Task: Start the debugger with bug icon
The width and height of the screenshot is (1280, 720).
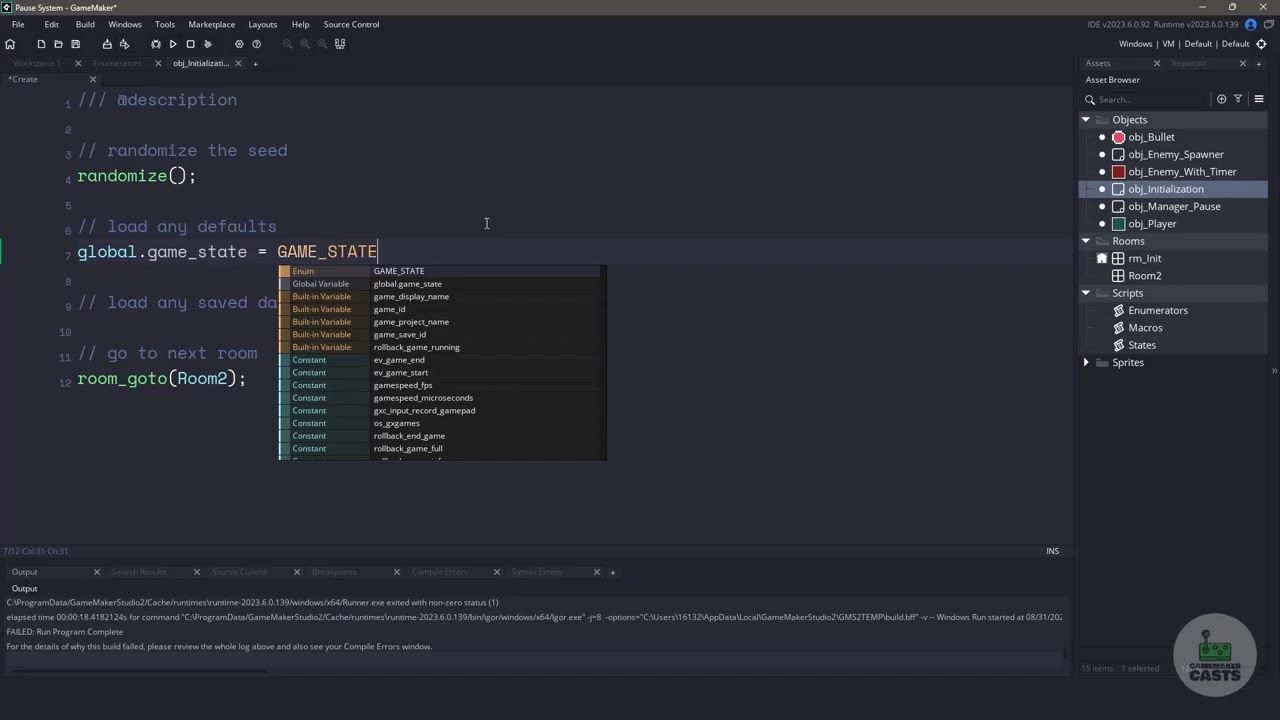Action: pos(156,44)
